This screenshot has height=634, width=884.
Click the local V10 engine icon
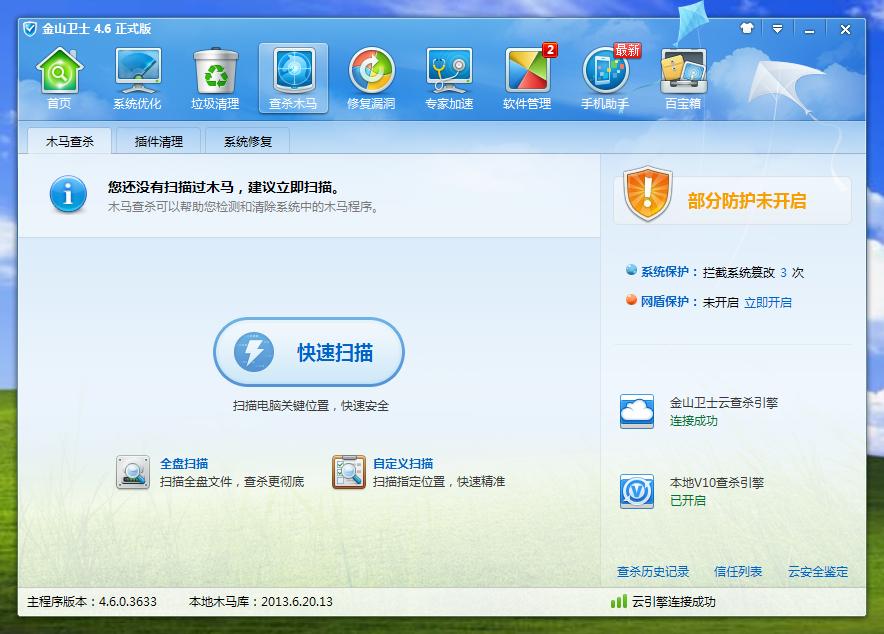click(637, 491)
